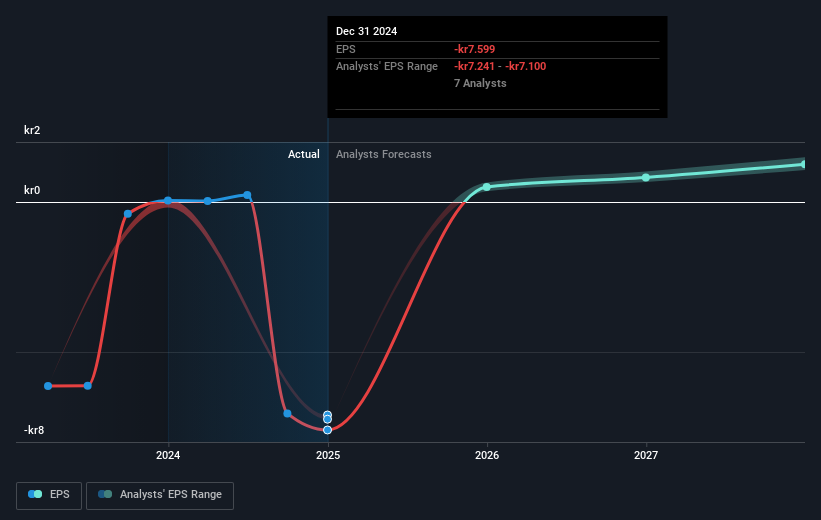Click the 2026 x-axis label
This screenshot has height=520, width=821.
point(487,455)
